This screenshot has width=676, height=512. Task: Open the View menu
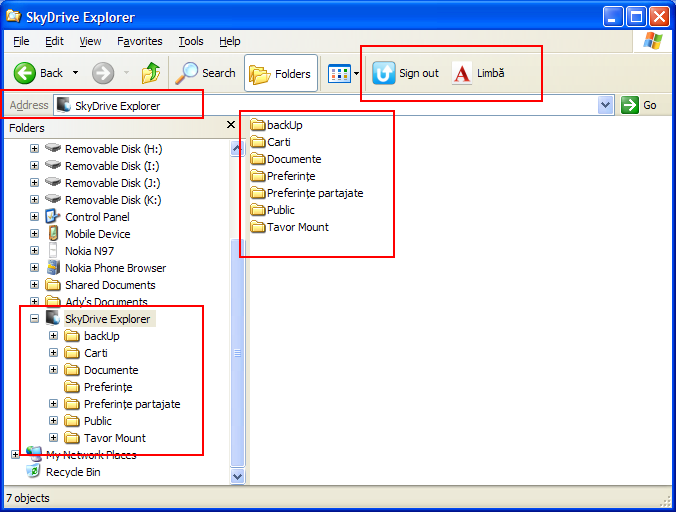[x=90, y=41]
